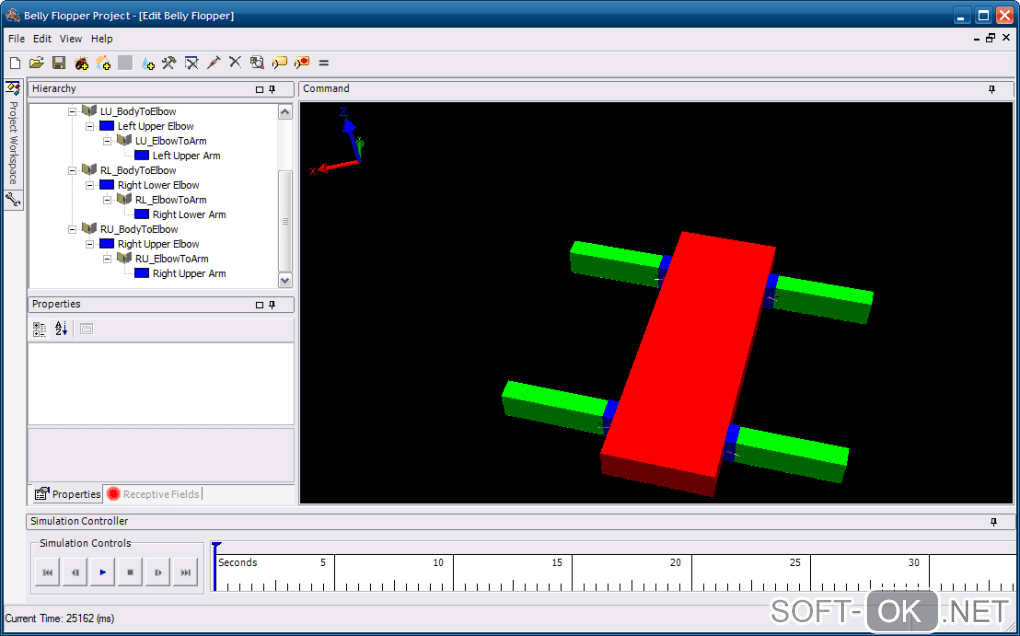Click the crossed window toolbar icon
The image size is (1020, 636).
191,63
